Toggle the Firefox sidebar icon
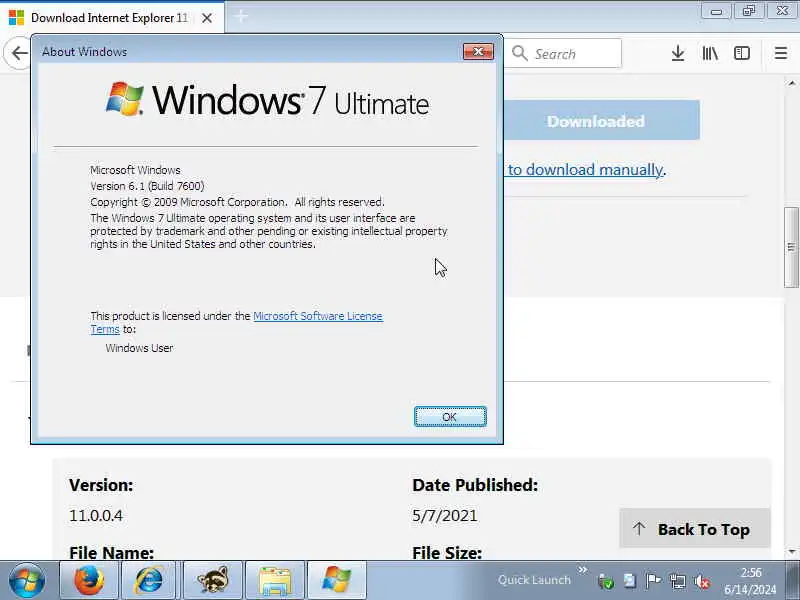Image resolution: width=800 pixels, height=600 pixels. click(x=742, y=53)
